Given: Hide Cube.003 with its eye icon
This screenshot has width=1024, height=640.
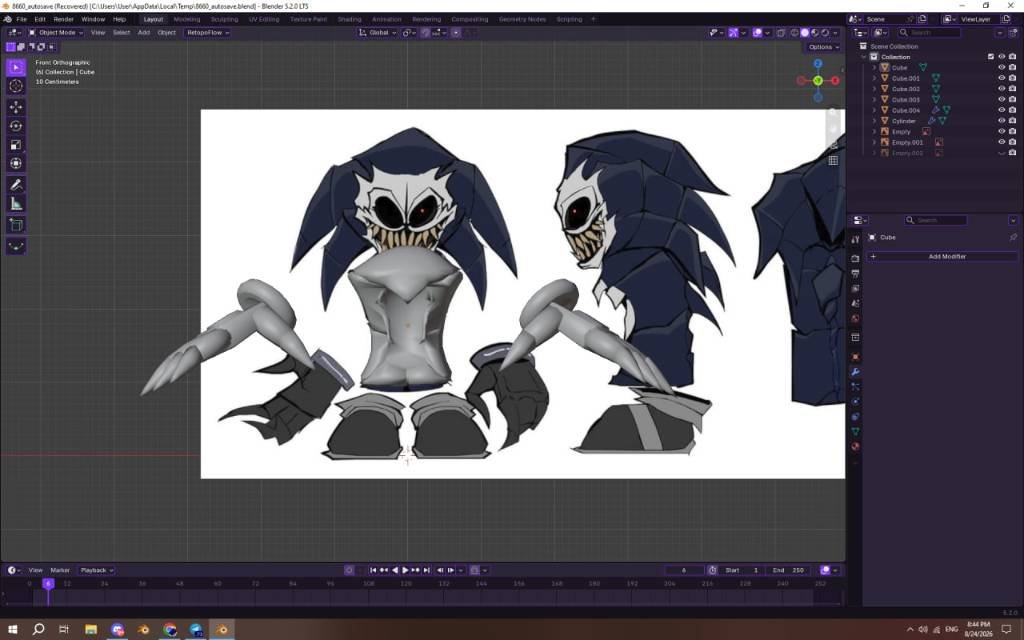Looking at the screenshot, I should pyautogui.click(x=1001, y=99).
